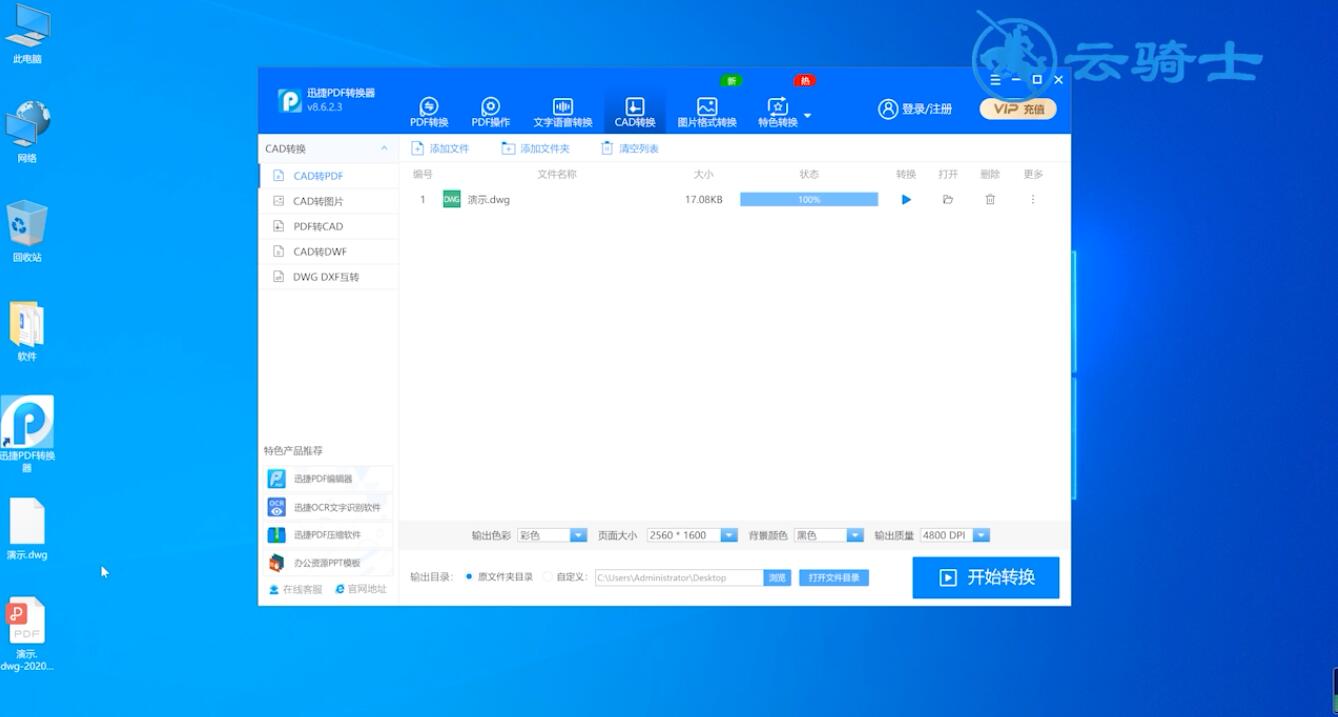Select the 自定义 radio button
Screen dimensions: 1338x717
click(x=547, y=577)
